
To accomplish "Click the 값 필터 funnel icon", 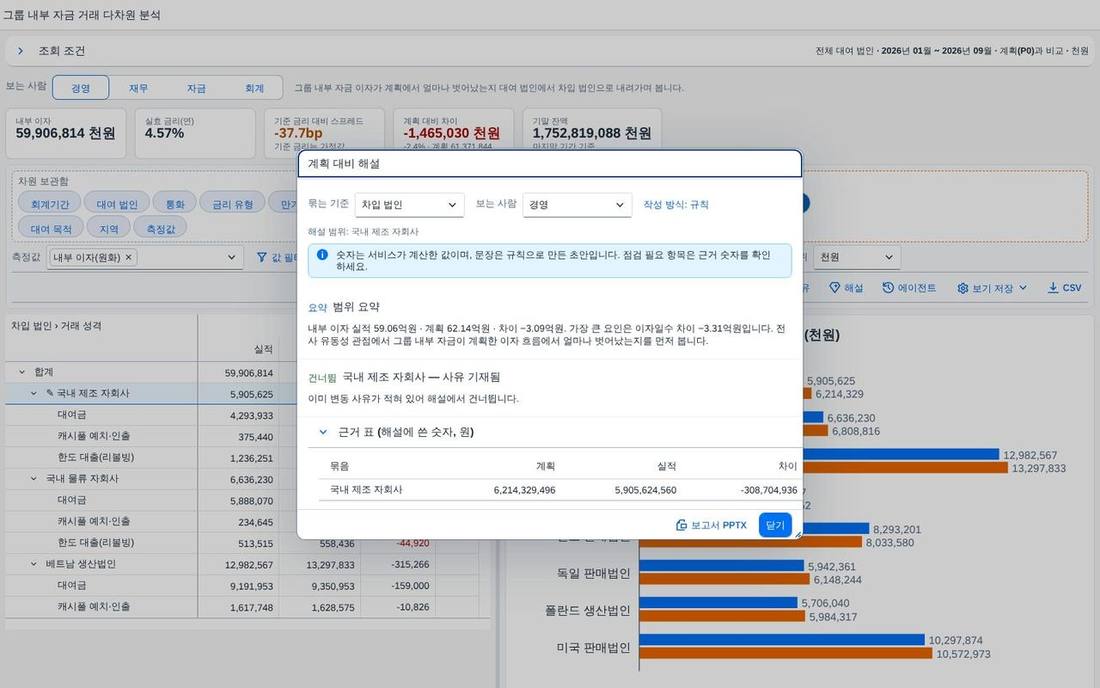I will tap(262, 257).
